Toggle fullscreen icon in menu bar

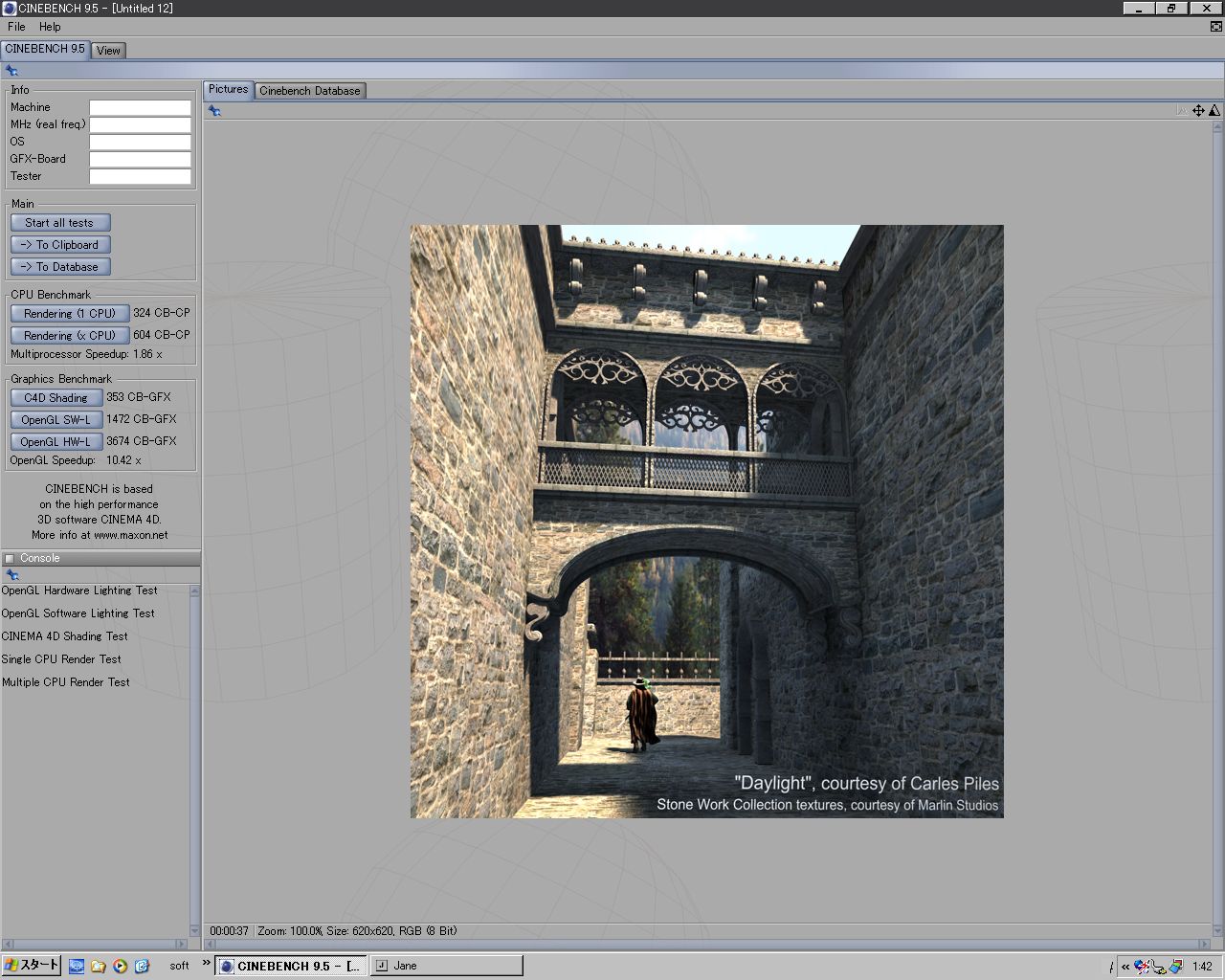pyautogui.click(x=1215, y=27)
